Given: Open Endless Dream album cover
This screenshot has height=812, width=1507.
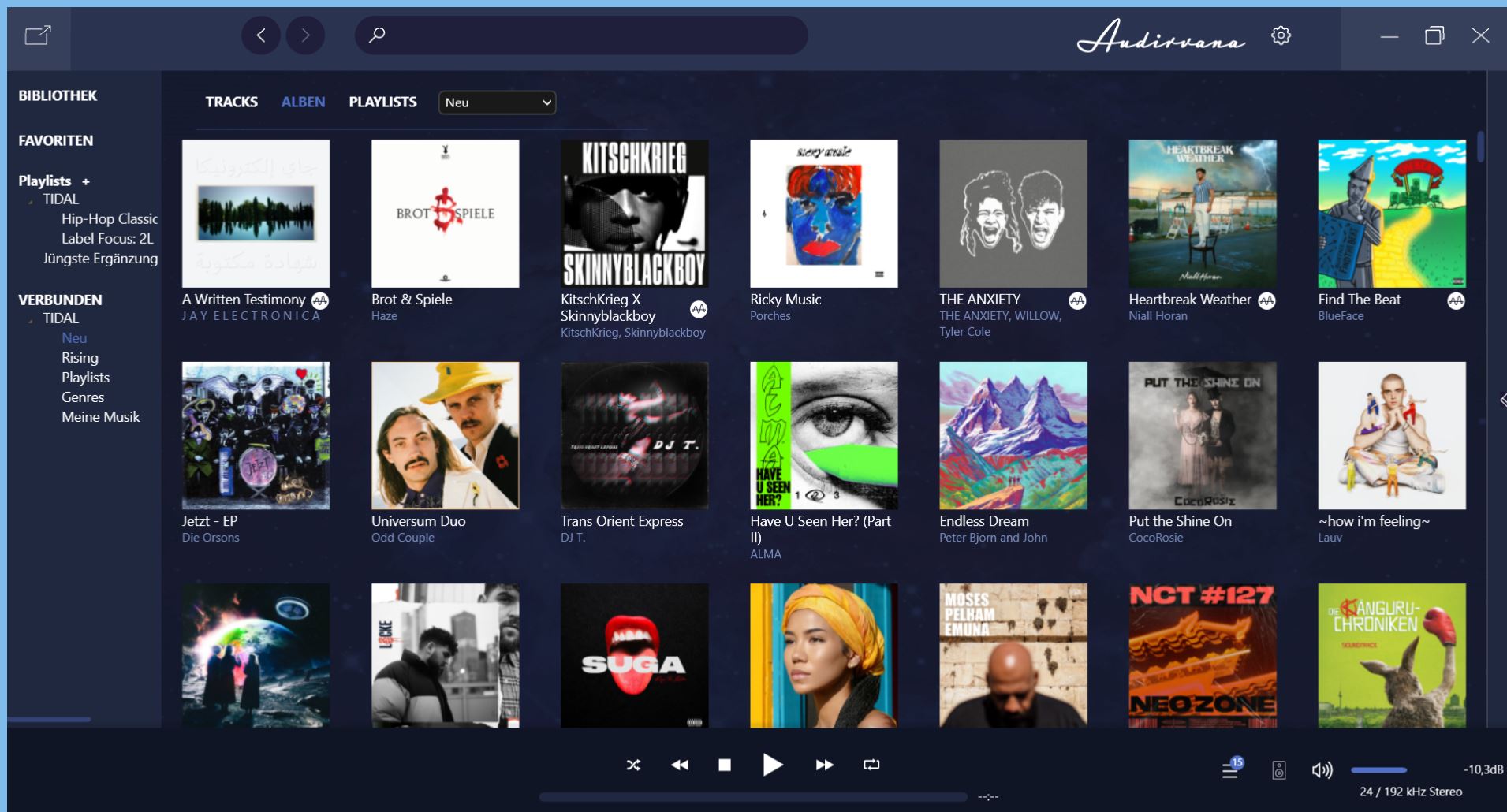Looking at the screenshot, I should pos(1013,435).
